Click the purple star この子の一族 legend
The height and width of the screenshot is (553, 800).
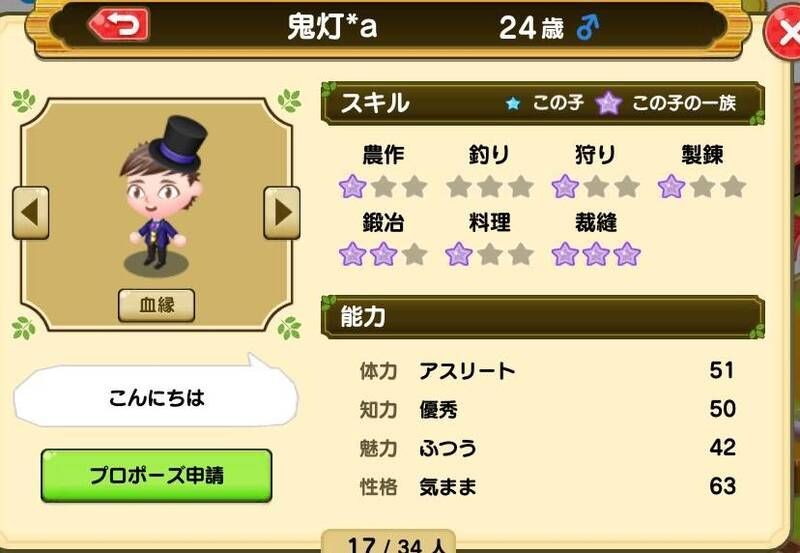coord(609,103)
